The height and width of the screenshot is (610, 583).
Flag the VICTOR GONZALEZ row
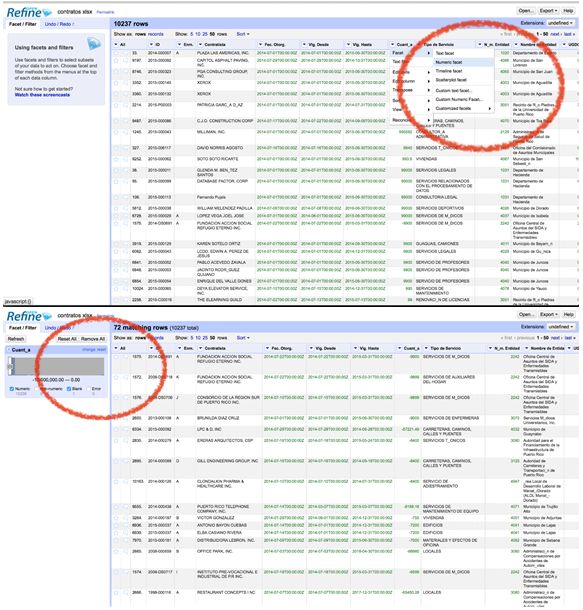pyautogui.click(x=125, y=518)
